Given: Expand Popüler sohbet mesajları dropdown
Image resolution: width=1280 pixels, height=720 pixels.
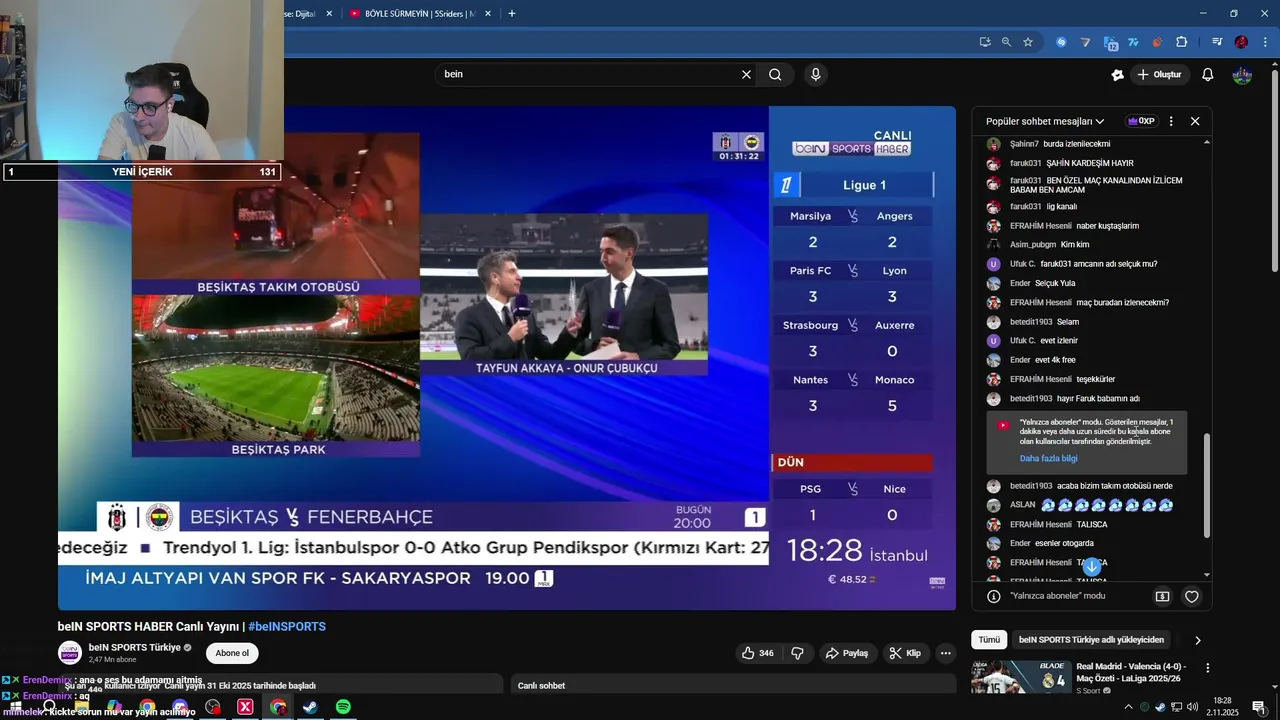Looking at the screenshot, I should click(1045, 121).
